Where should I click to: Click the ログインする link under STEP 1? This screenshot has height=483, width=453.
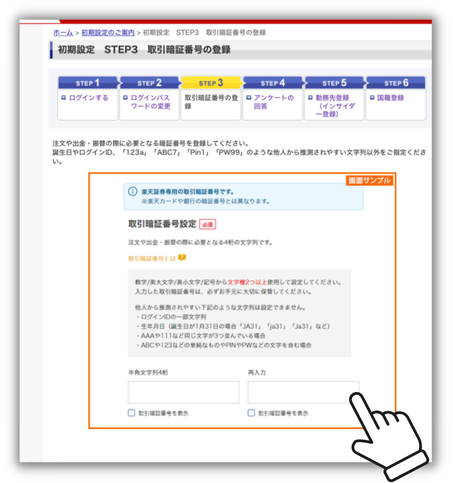(x=89, y=98)
